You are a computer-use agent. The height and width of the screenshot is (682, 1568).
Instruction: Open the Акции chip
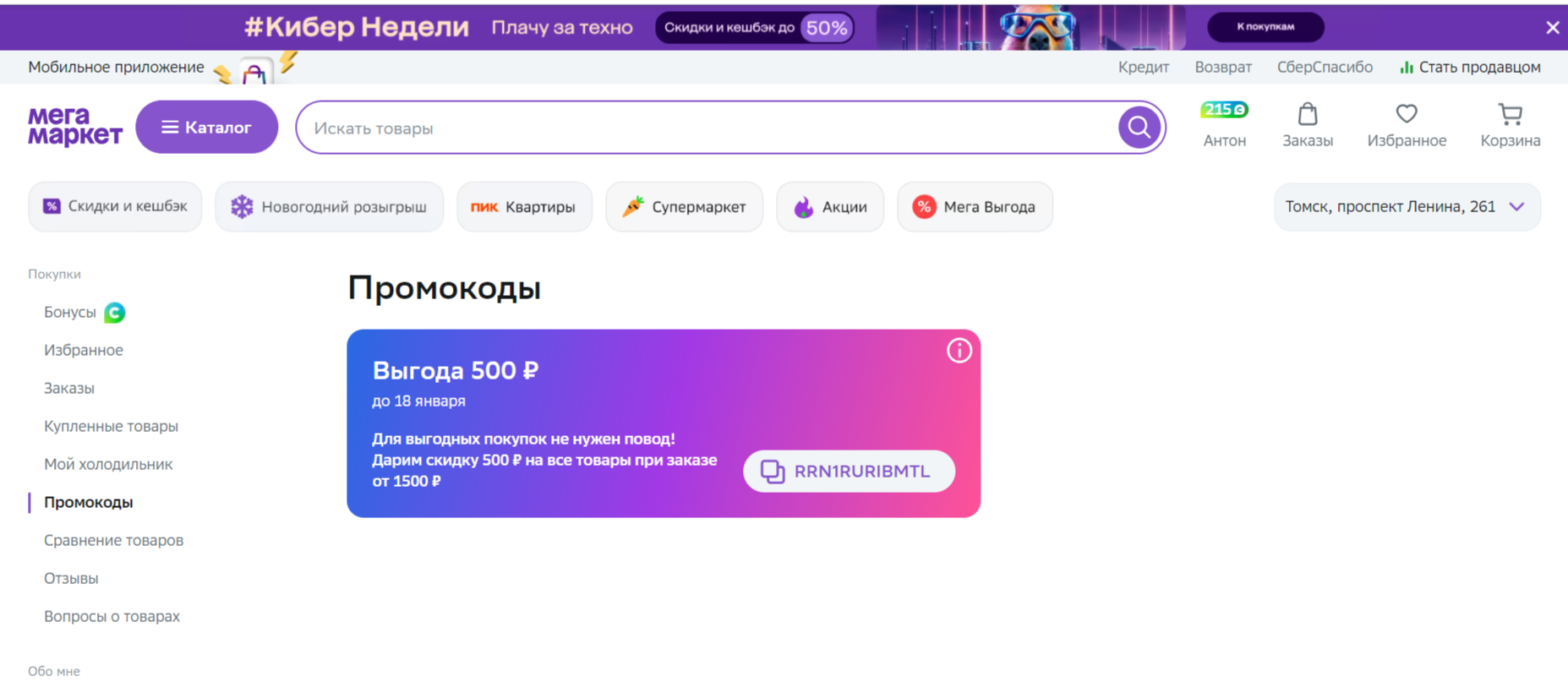(830, 207)
